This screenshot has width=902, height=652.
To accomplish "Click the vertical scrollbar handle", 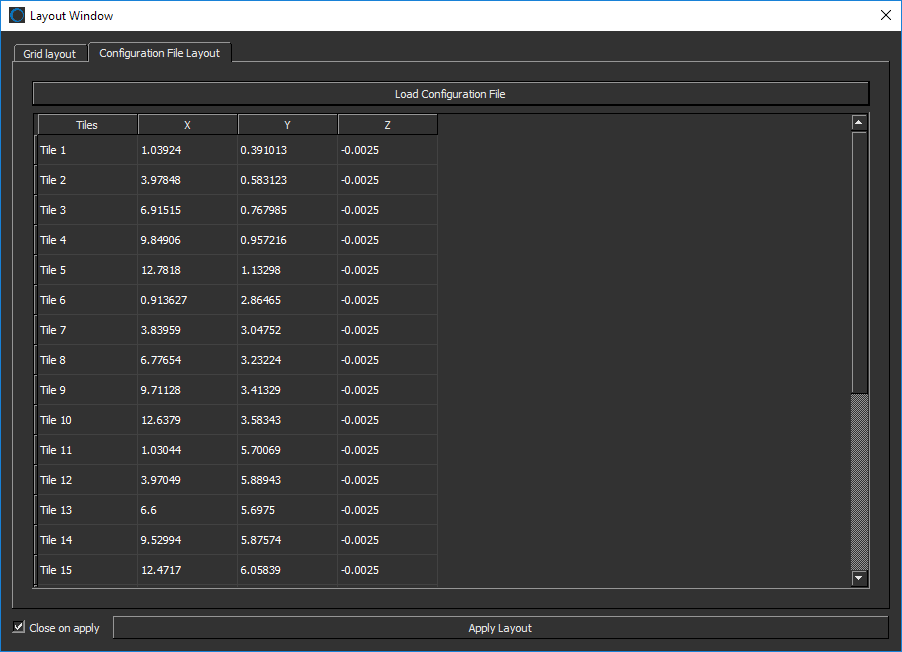I will click(858, 260).
